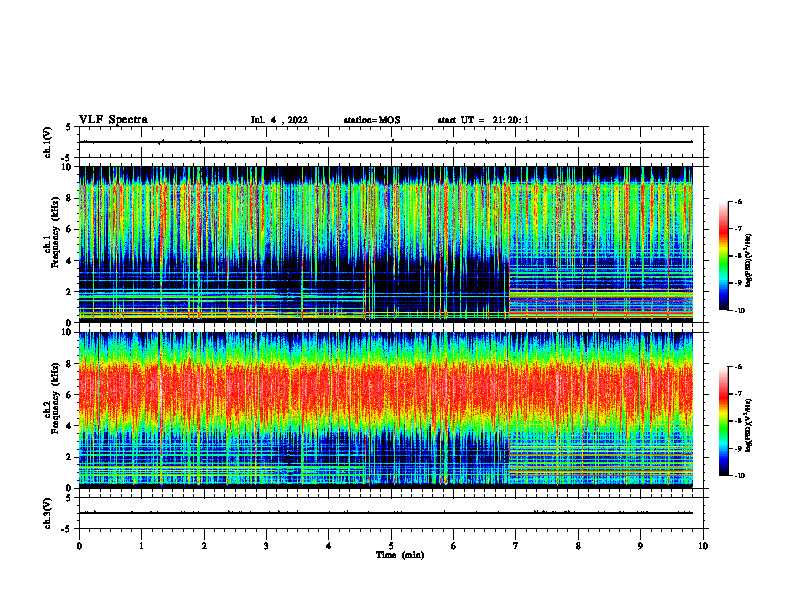Click the time axis tick label "10"
The height and width of the screenshot is (612, 792).
tap(703, 546)
